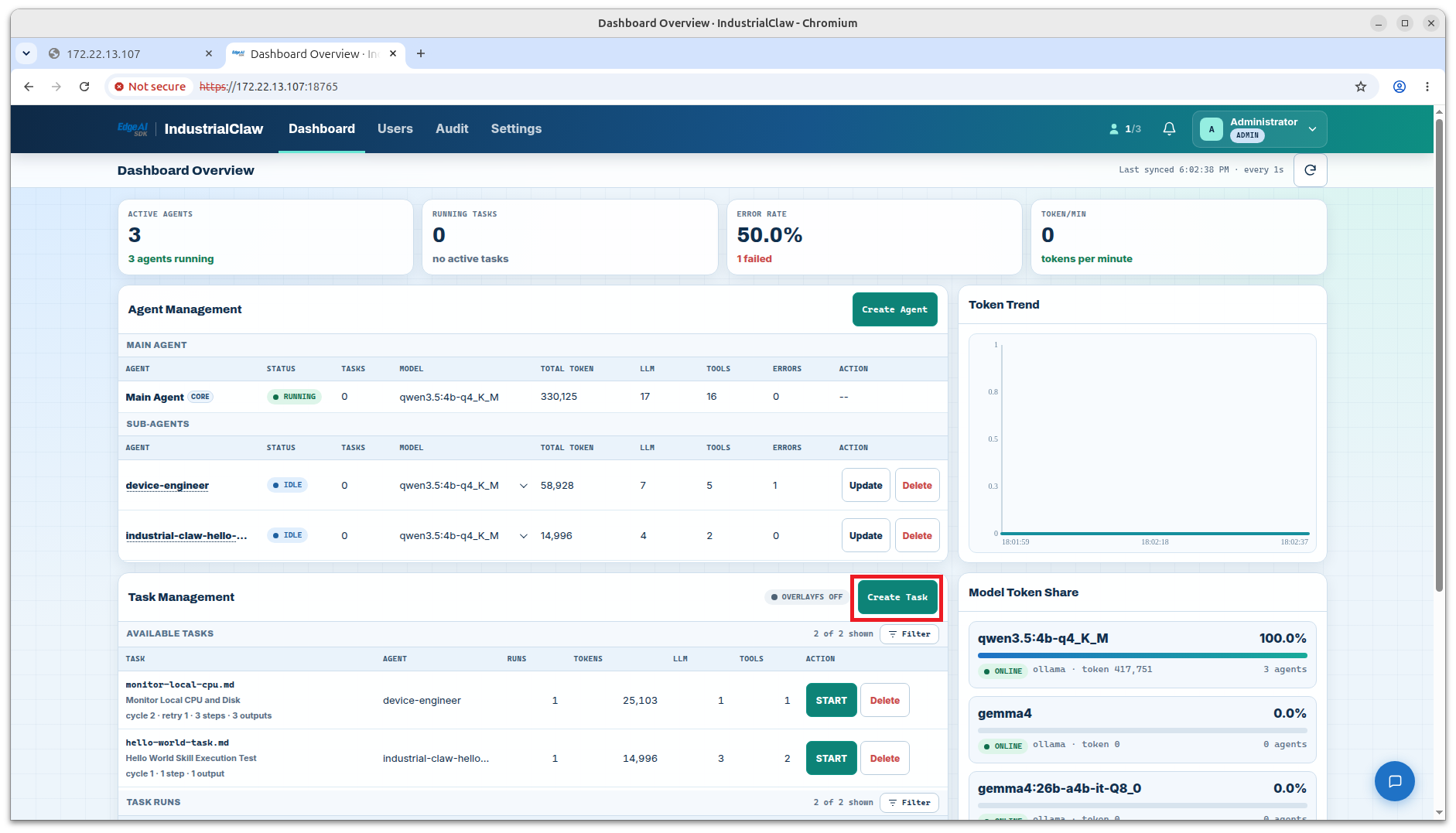This screenshot has height=833, width=1456.
Task: Open the Users nav tab
Action: [395, 129]
